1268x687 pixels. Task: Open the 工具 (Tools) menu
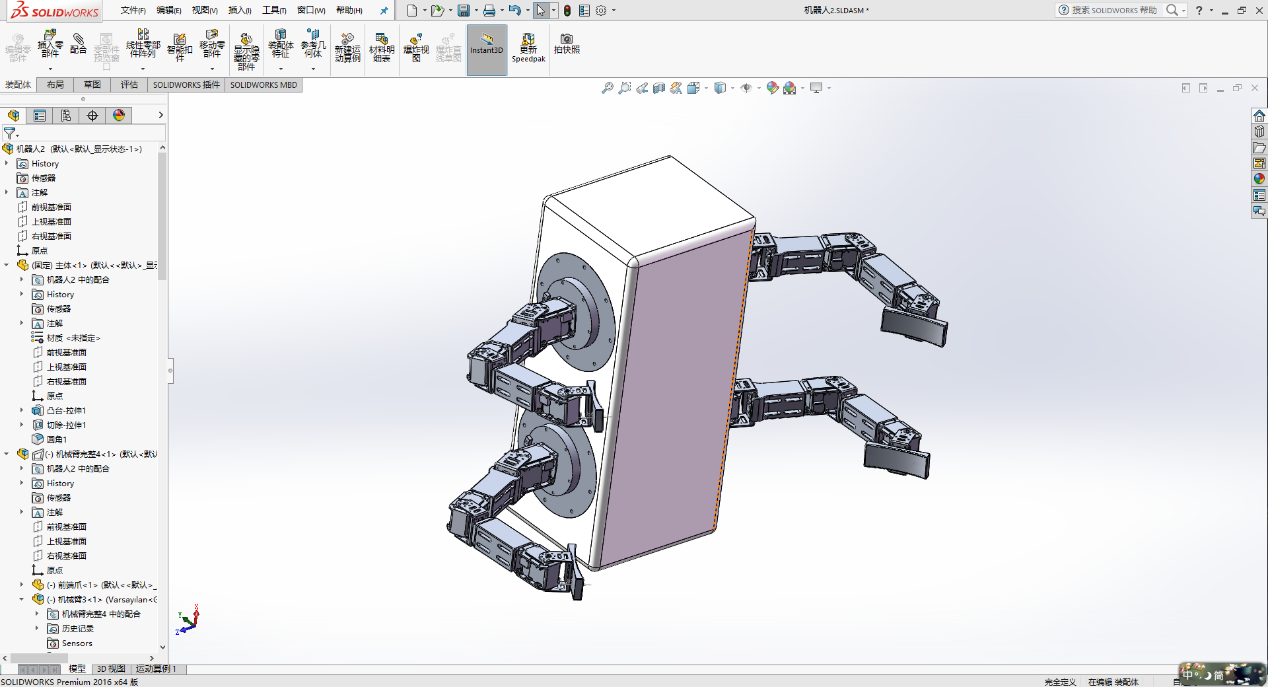point(273,10)
